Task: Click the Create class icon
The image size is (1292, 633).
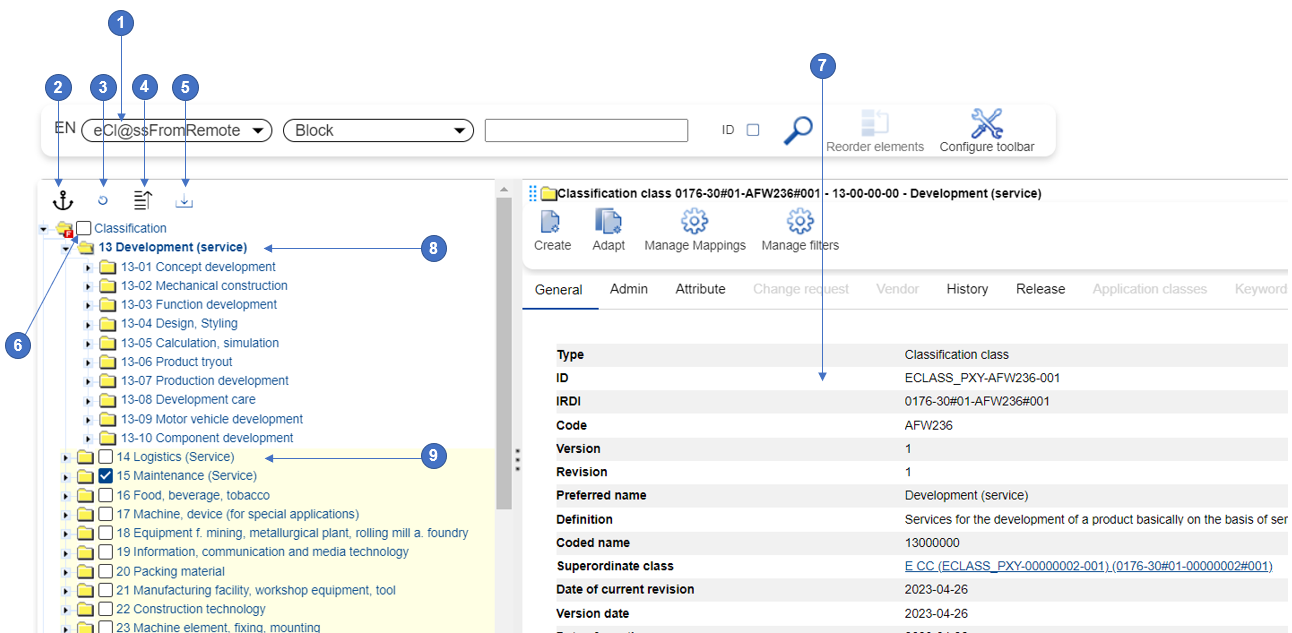Action: point(552,230)
